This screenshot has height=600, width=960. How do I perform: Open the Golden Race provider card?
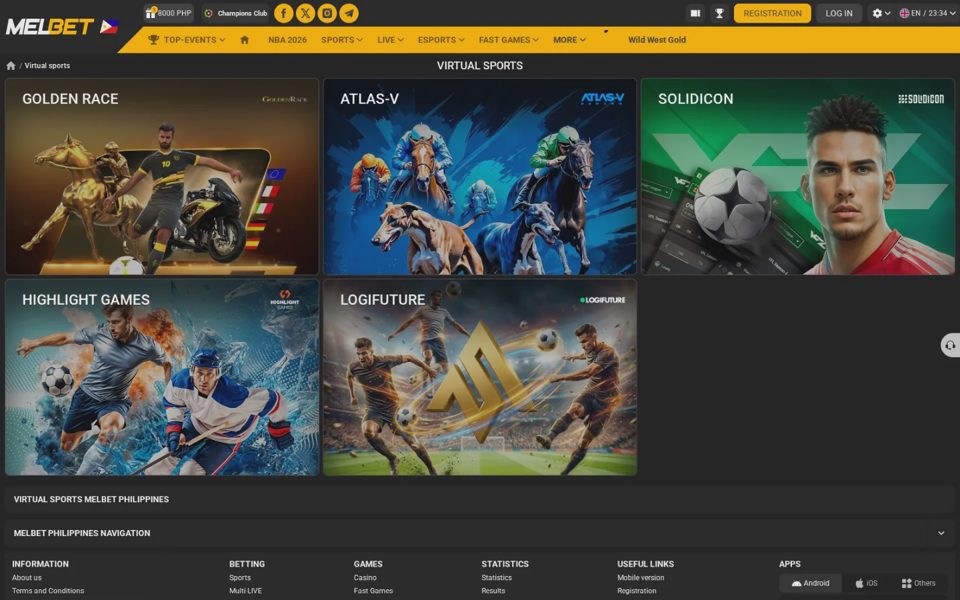coord(162,176)
